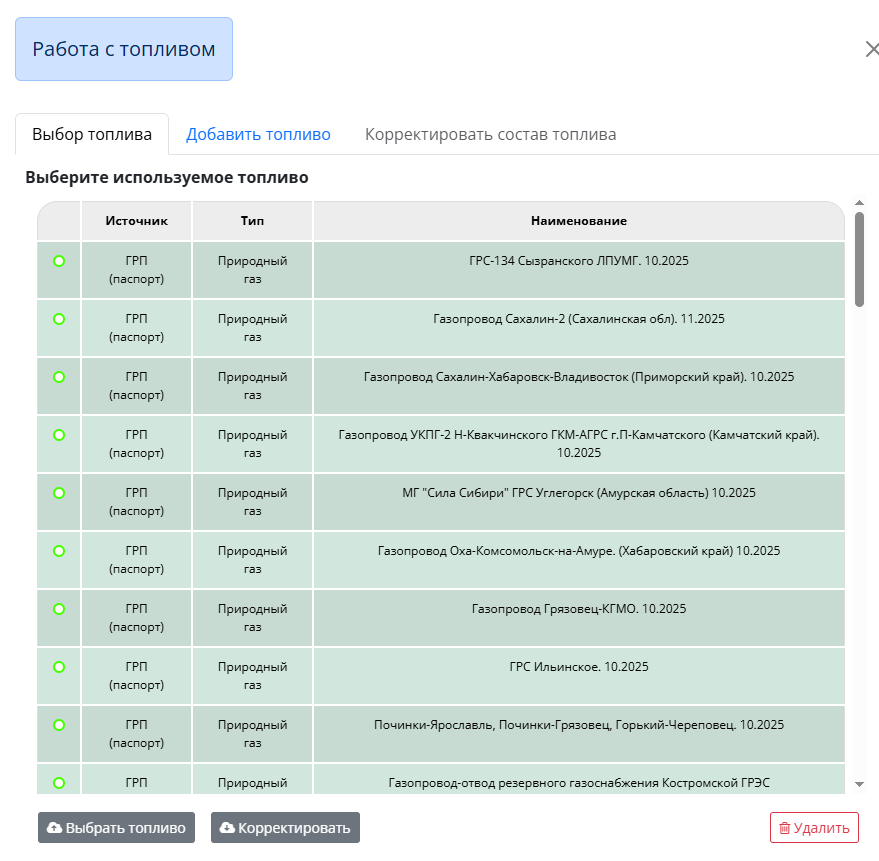Open Корректировать состав топлива tab
The image size is (879, 861).
coord(491,135)
